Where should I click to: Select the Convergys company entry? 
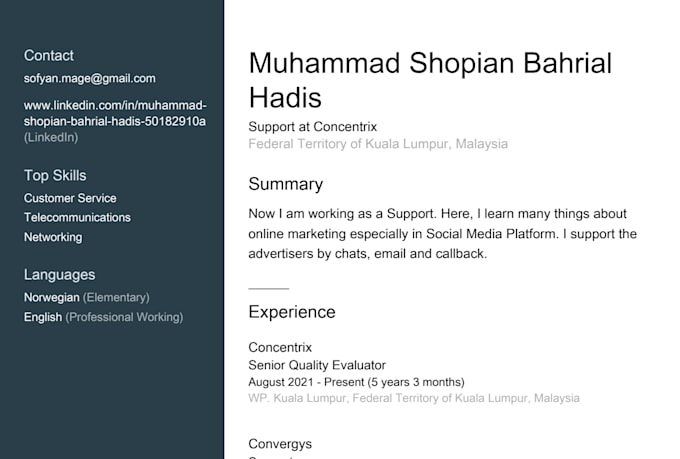(x=280, y=444)
